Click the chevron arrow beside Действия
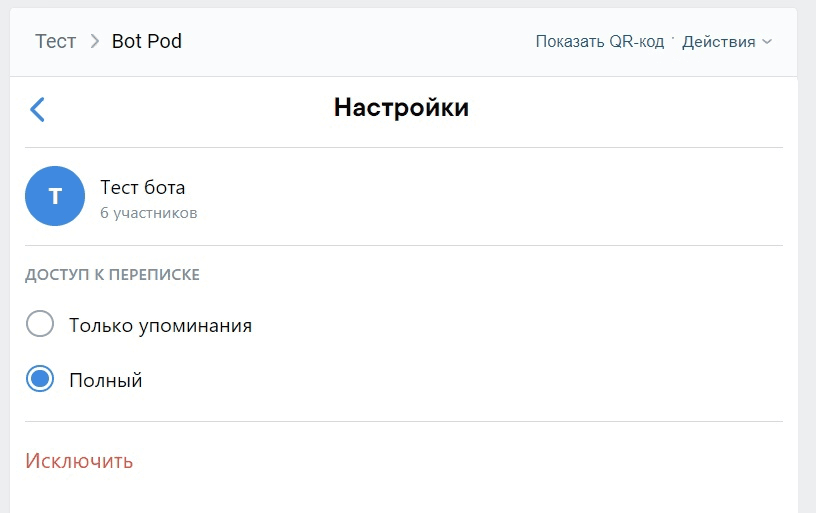The height and width of the screenshot is (513, 816). click(x=767, y=42)
